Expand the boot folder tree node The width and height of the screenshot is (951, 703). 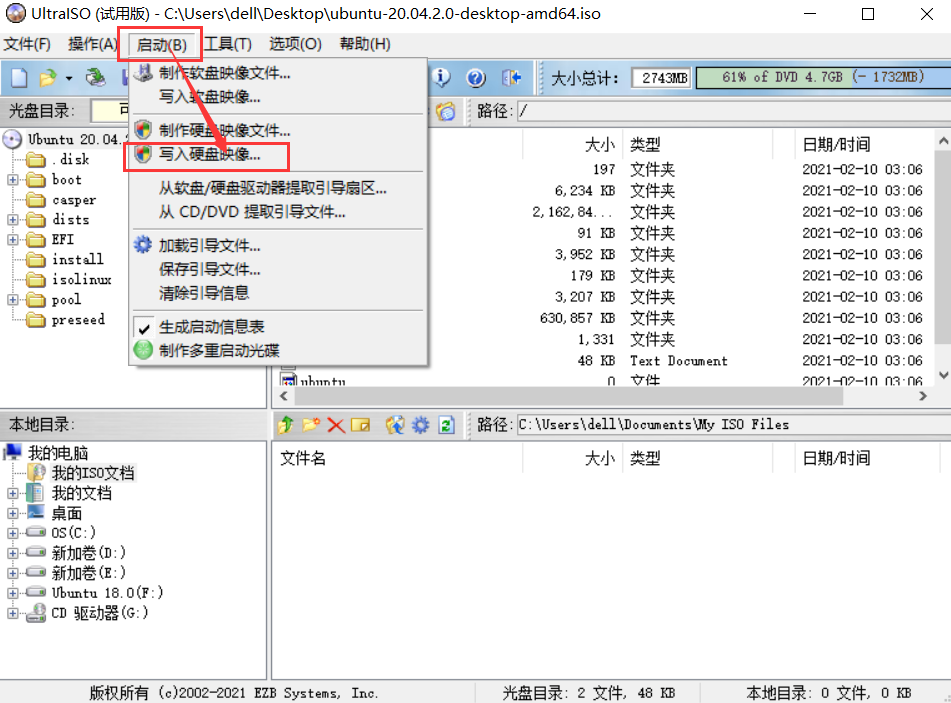tap(13, 180)
